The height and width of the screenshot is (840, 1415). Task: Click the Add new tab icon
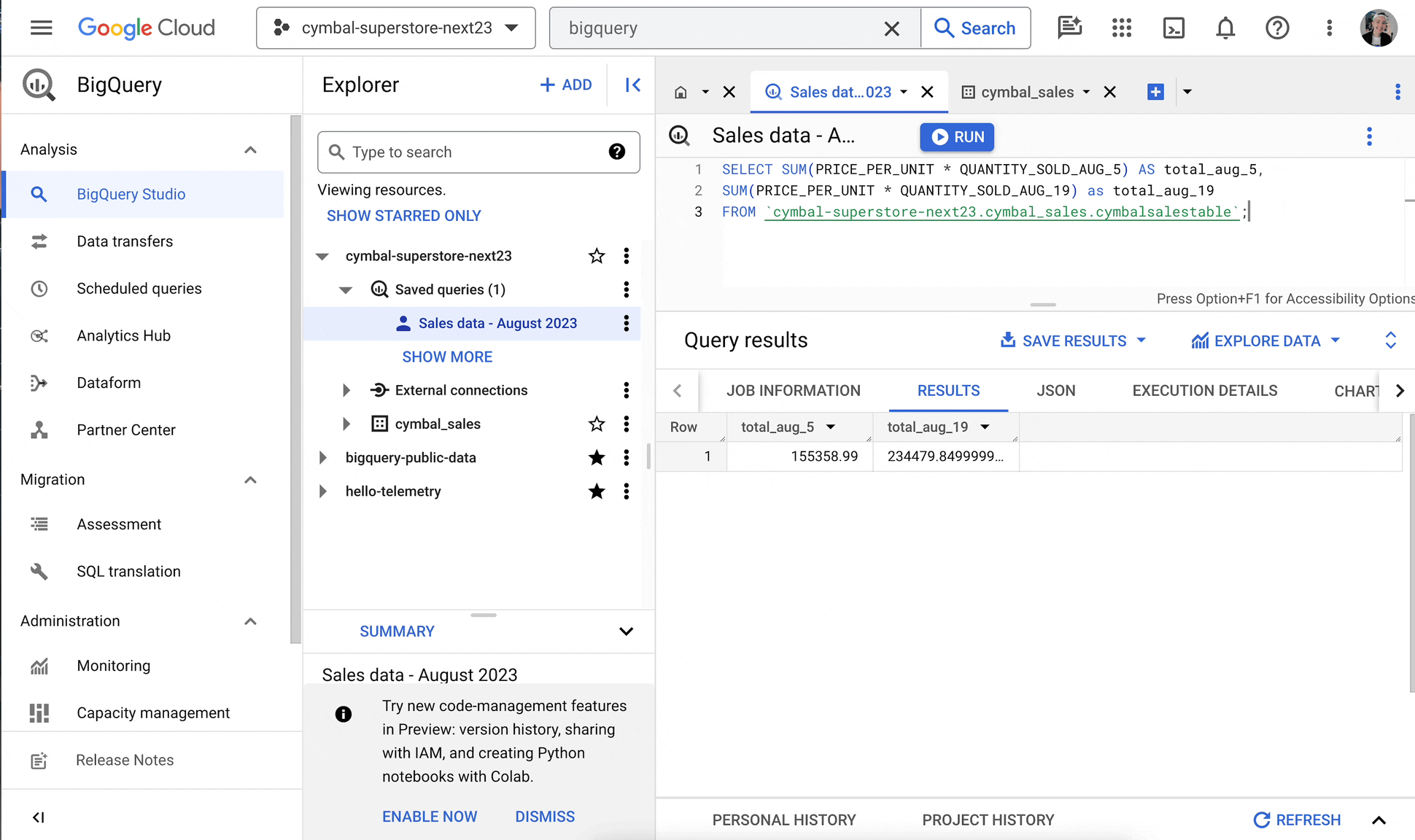(1156, 92)
